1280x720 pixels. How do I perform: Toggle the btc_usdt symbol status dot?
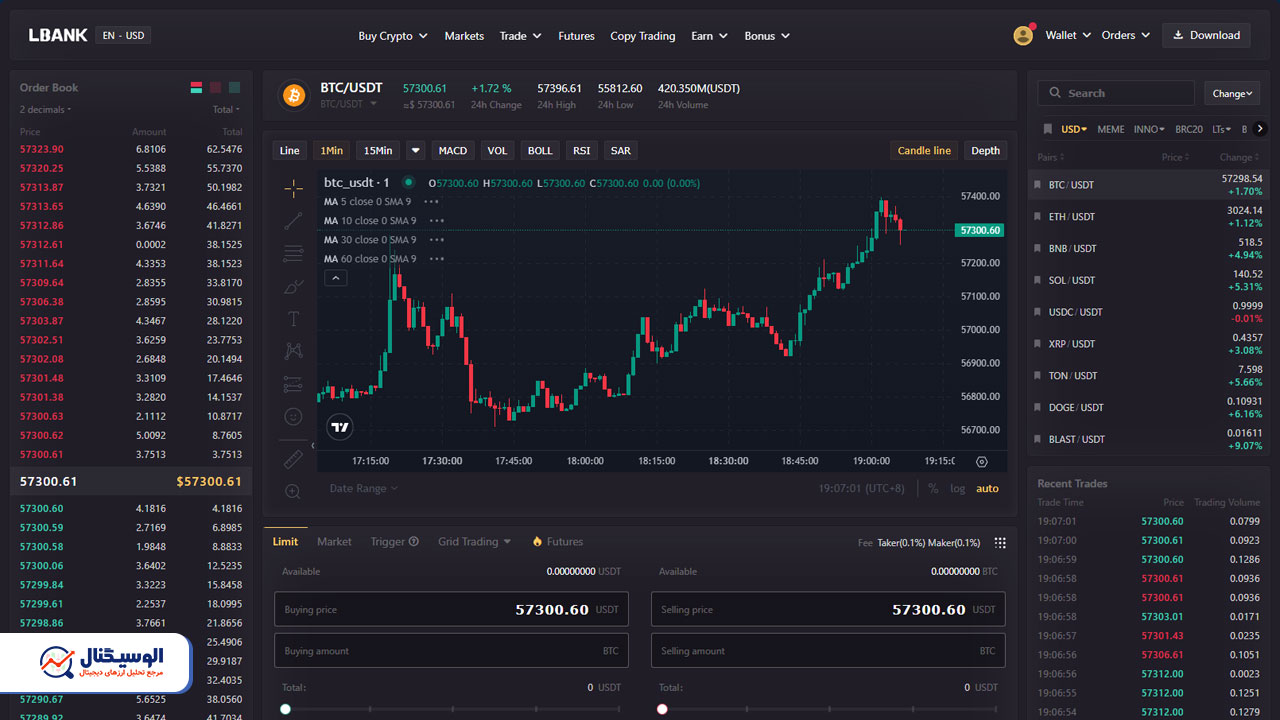click(408, 183)
